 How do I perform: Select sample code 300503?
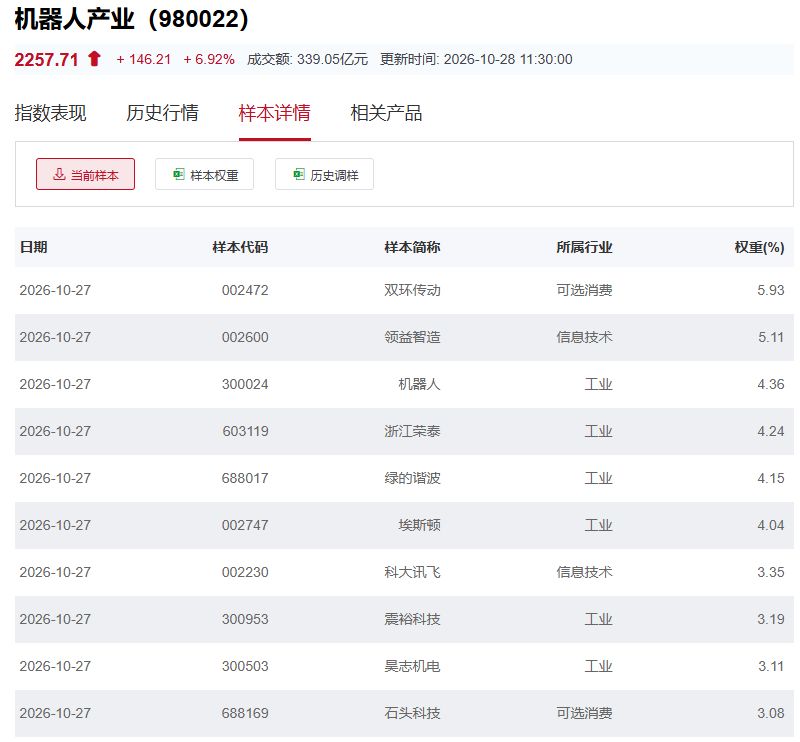(245, 665)
